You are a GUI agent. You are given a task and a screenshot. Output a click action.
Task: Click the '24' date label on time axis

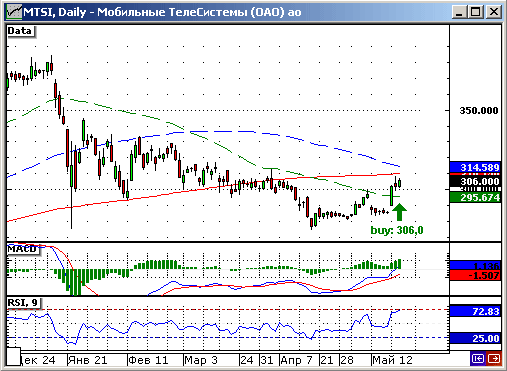[x=247, y=360]
